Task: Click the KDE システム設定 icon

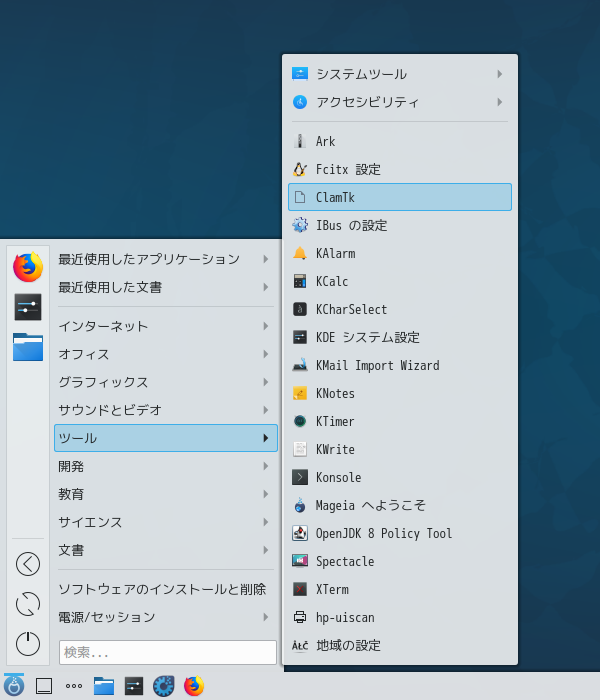Action: coord(300,337)
